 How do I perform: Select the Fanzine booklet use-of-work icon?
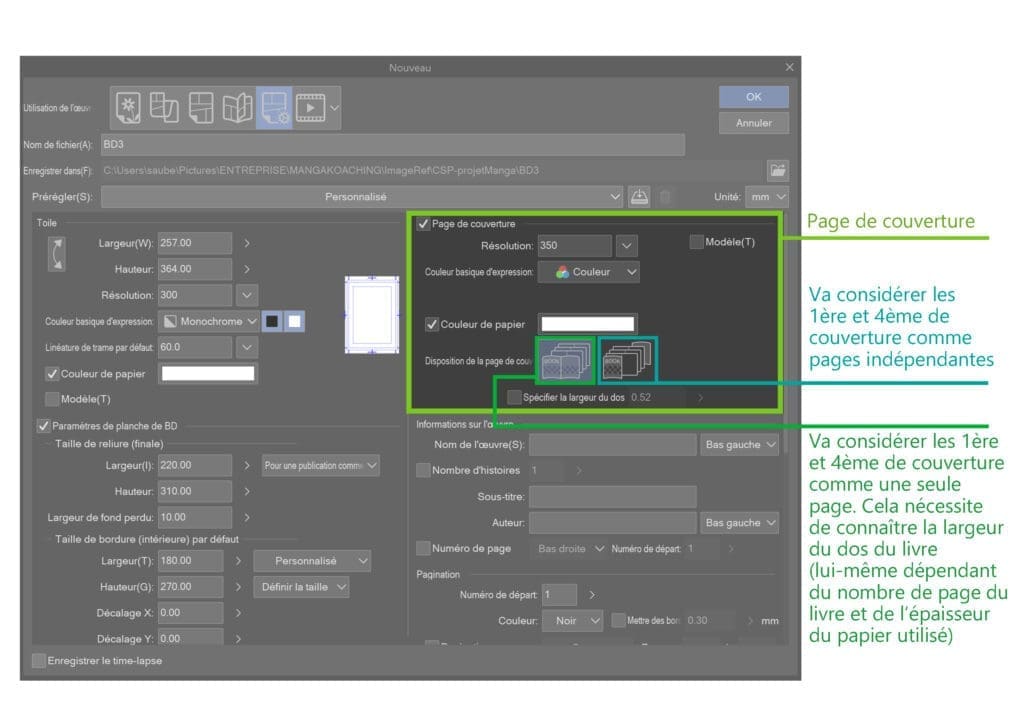[x=237, y=107]
